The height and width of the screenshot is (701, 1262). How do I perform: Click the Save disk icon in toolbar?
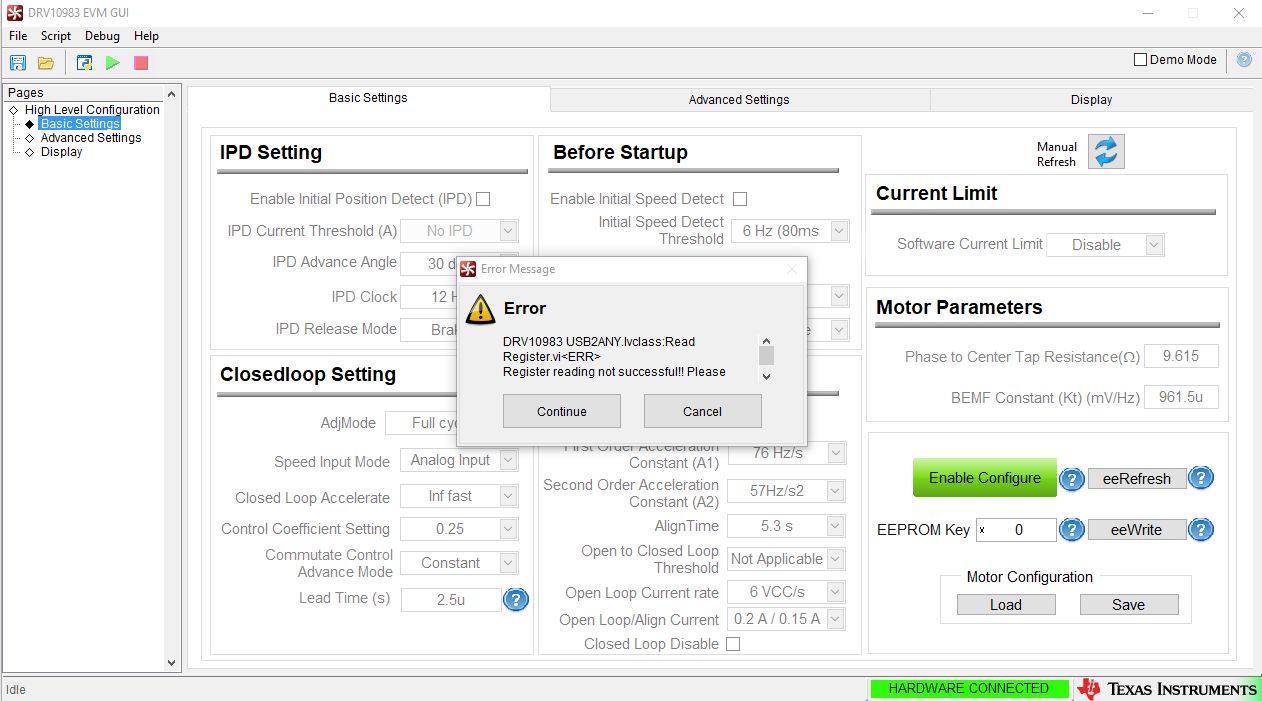tap(18, 63)
